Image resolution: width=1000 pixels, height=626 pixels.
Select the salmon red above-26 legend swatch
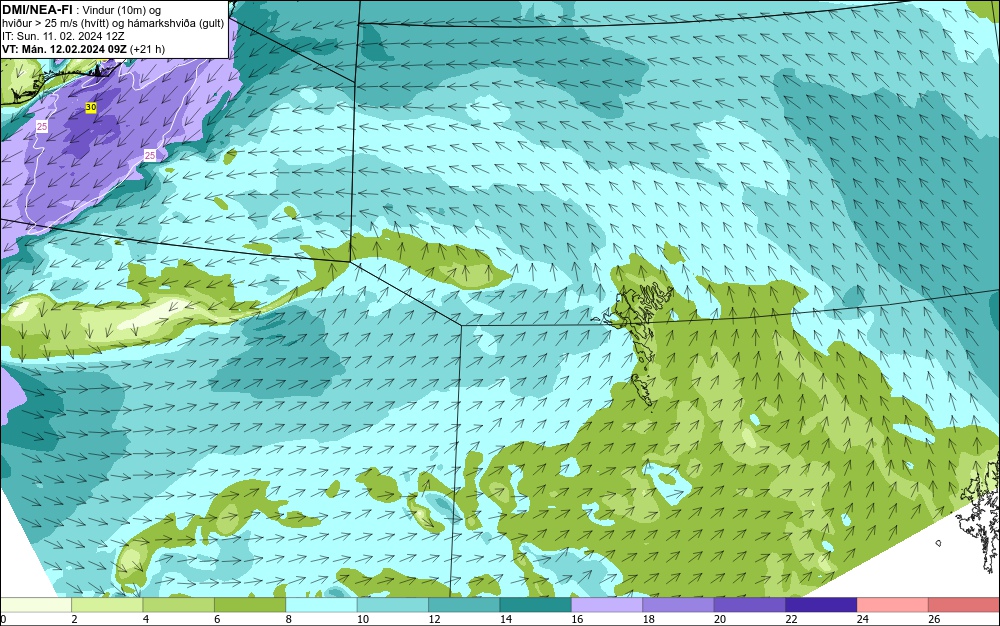point(964,605)
